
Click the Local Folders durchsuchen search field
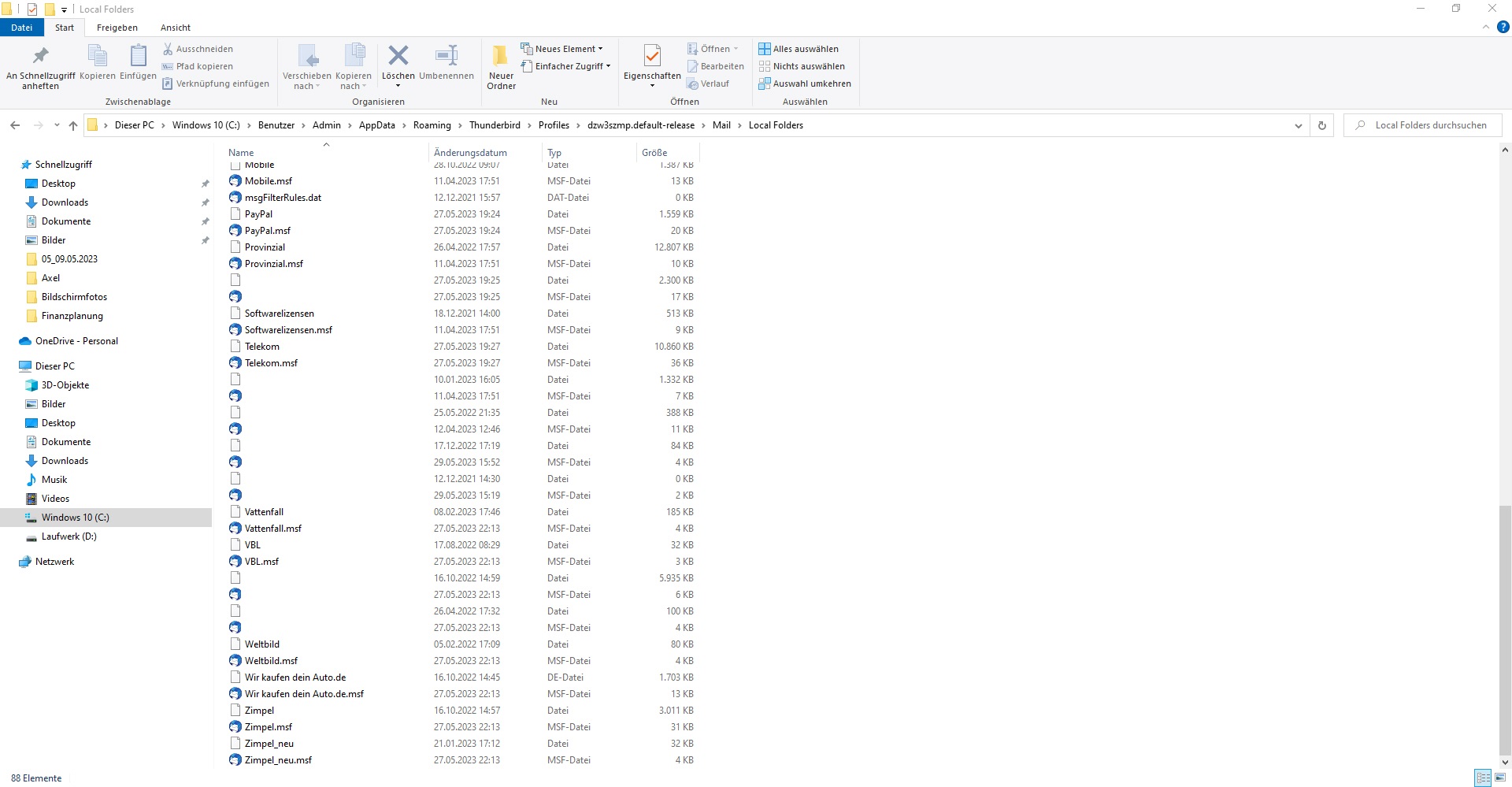coord(1430,125)
